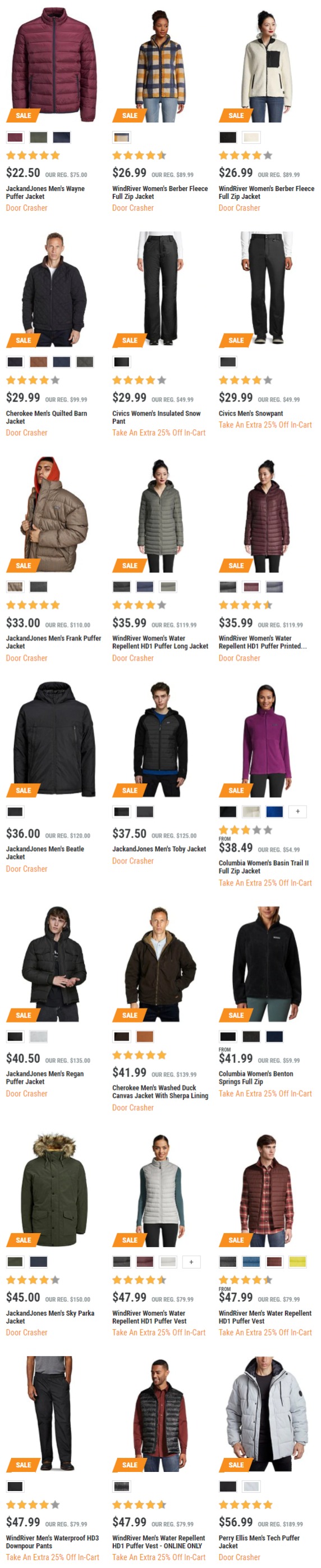
Task: Select yellow swatch for Men's HD1 Puffer Vest
Action: [297, 1262]
